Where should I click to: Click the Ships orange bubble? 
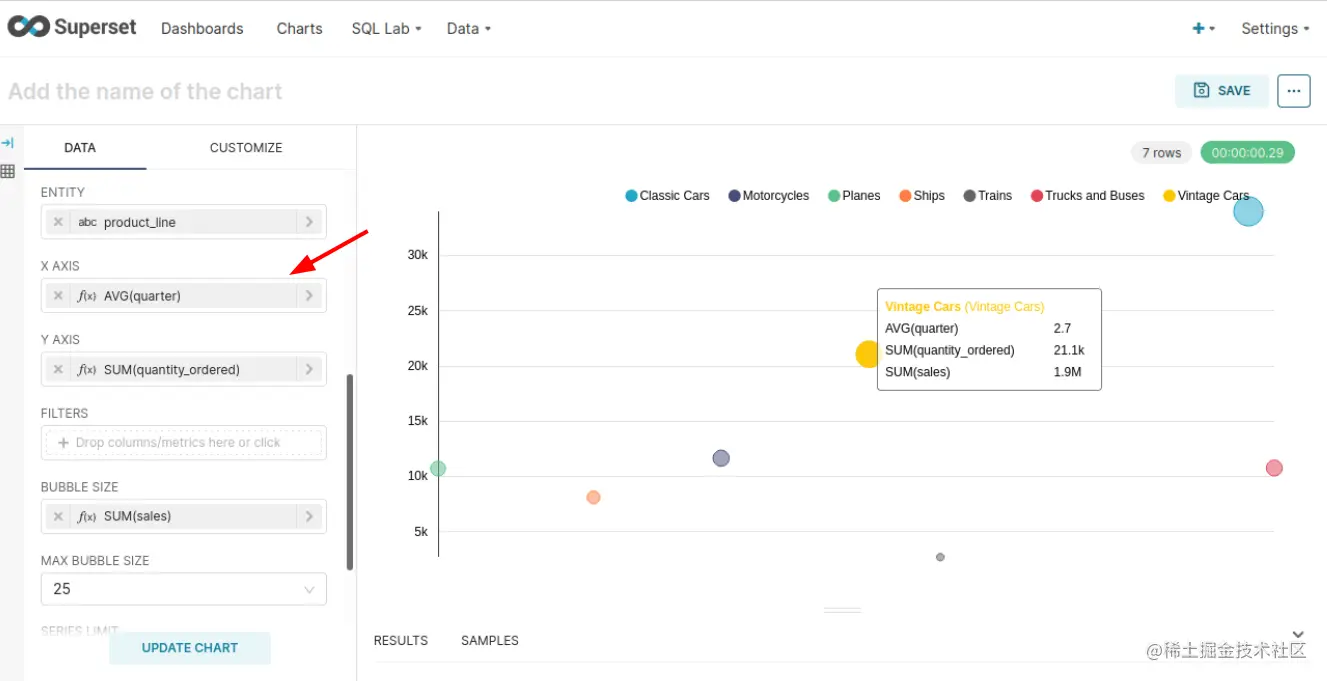coord(593,497)
